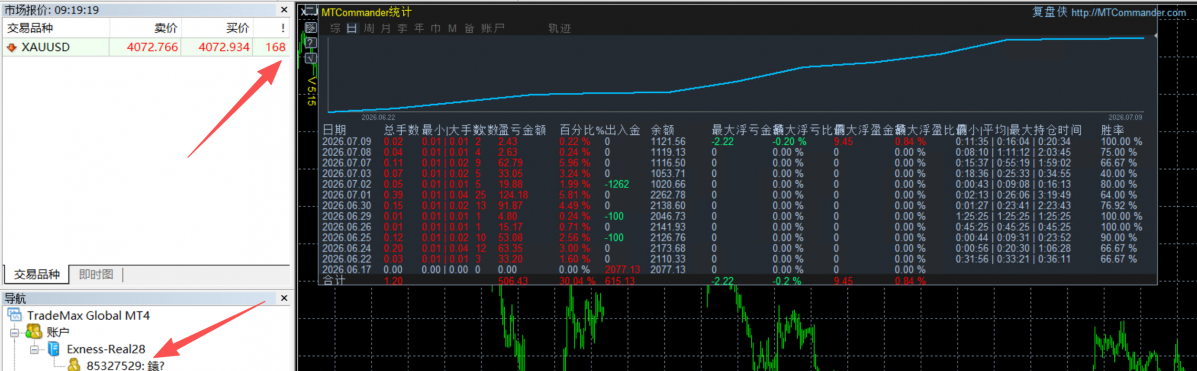
Task: Switch to the 即时图 tab
Action: pos(95,274)
